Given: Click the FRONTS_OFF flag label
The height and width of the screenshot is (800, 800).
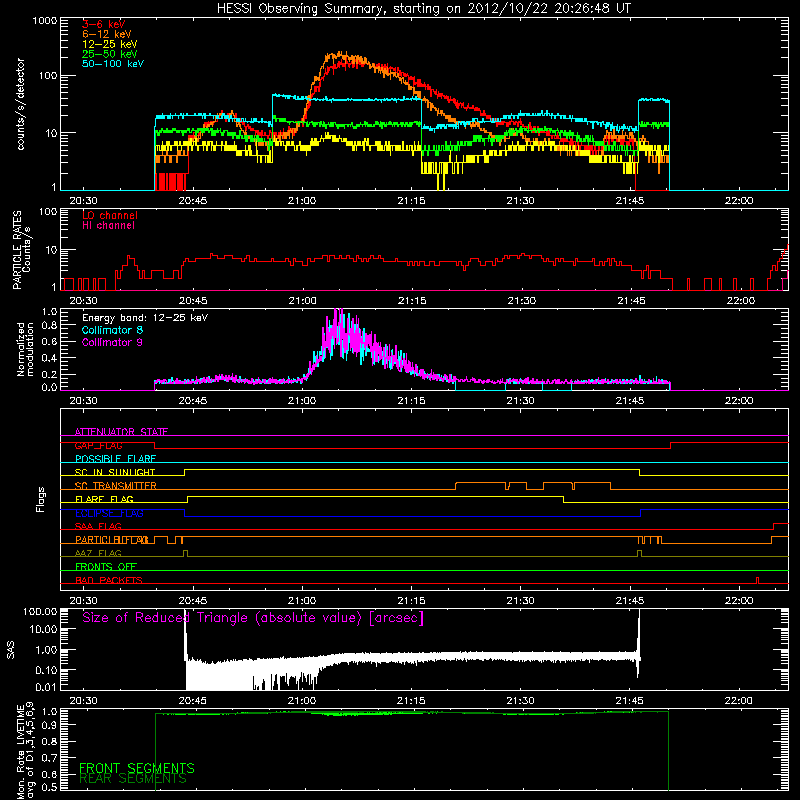Looking at the screenshot, I should [106, 567].
